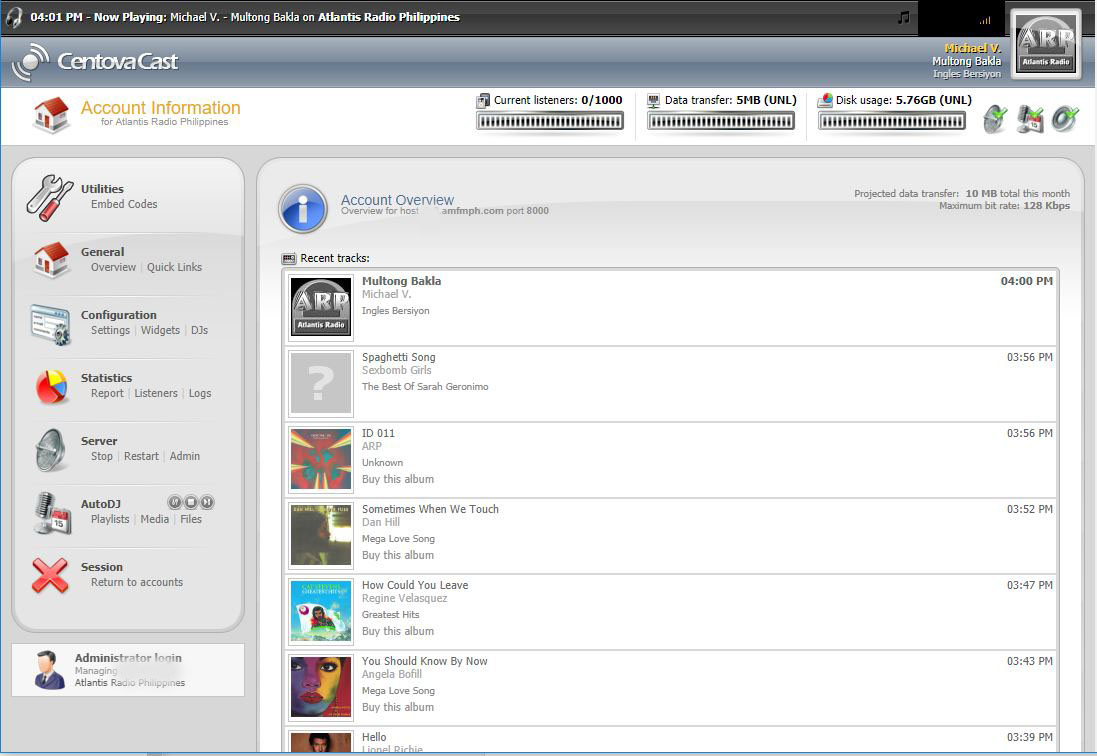
Task: Click the You Should Know By Now album cover
Action: [x=321, y=687]
